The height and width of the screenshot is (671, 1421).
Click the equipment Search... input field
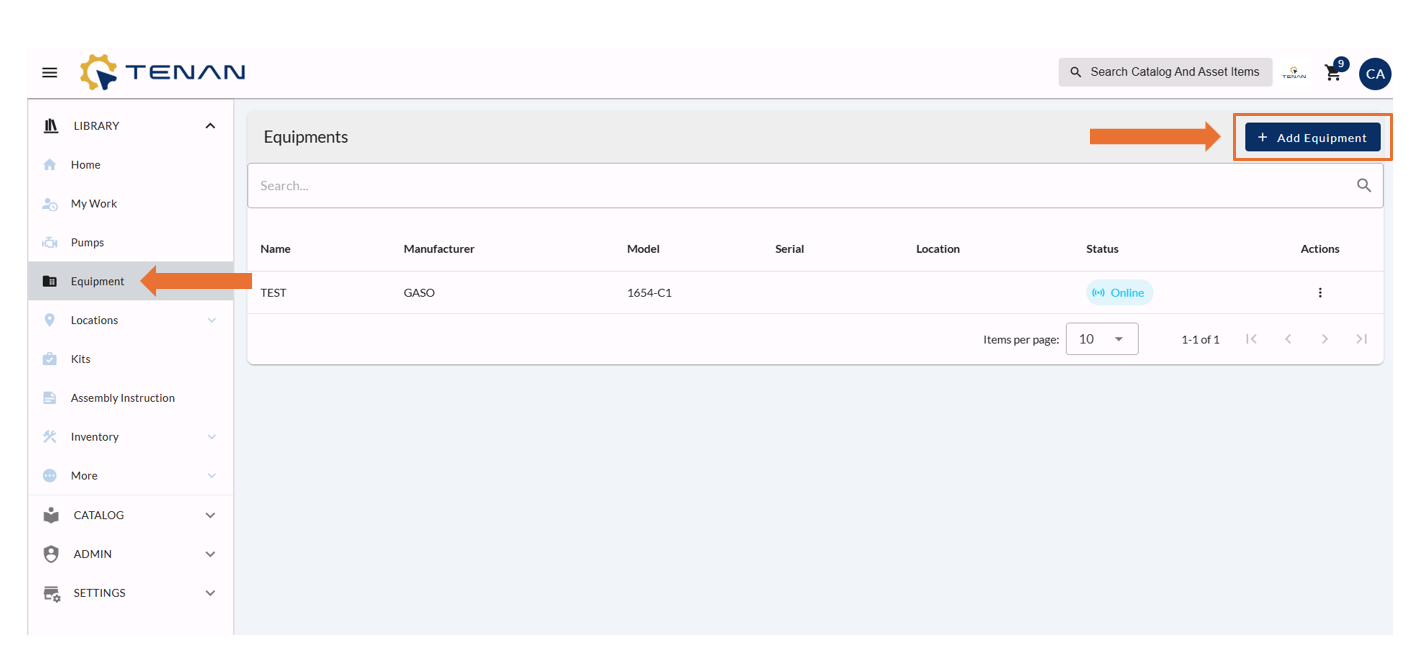tap(815, 186)
